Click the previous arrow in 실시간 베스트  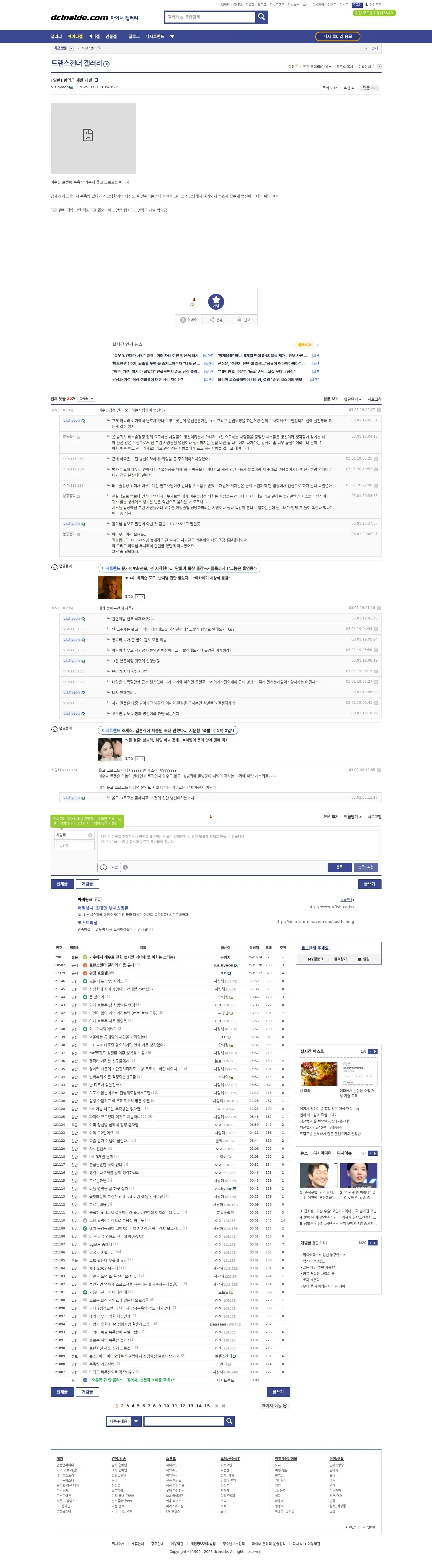click(x=370, y=1051)
